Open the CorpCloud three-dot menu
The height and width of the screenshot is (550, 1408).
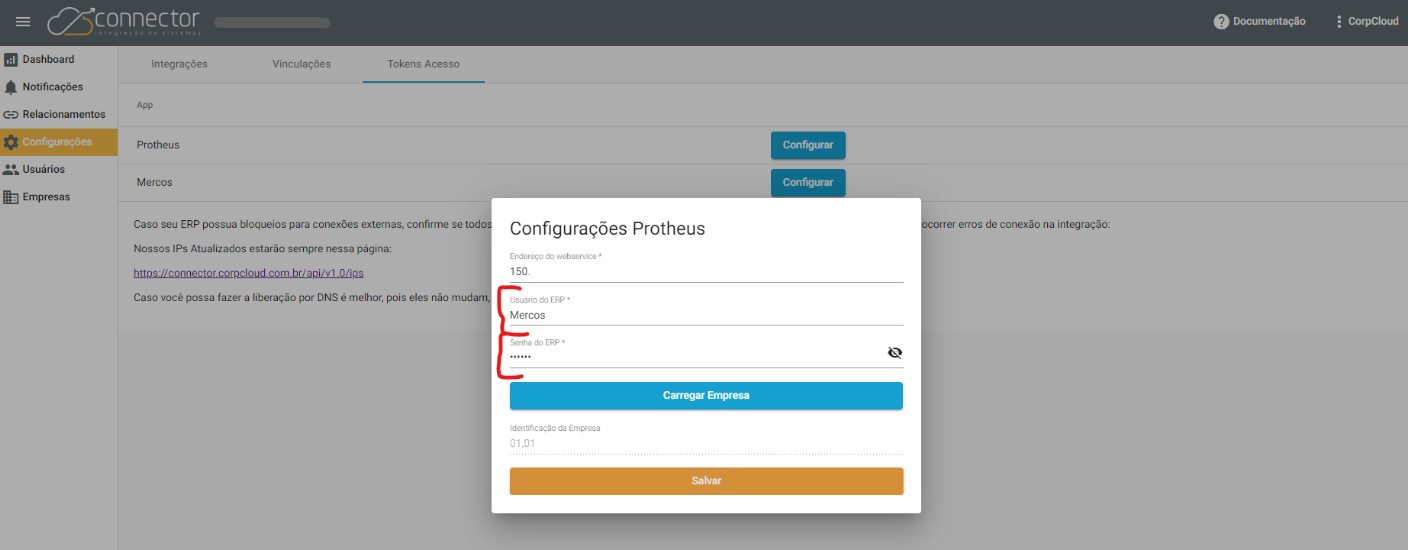(1340, 22)
